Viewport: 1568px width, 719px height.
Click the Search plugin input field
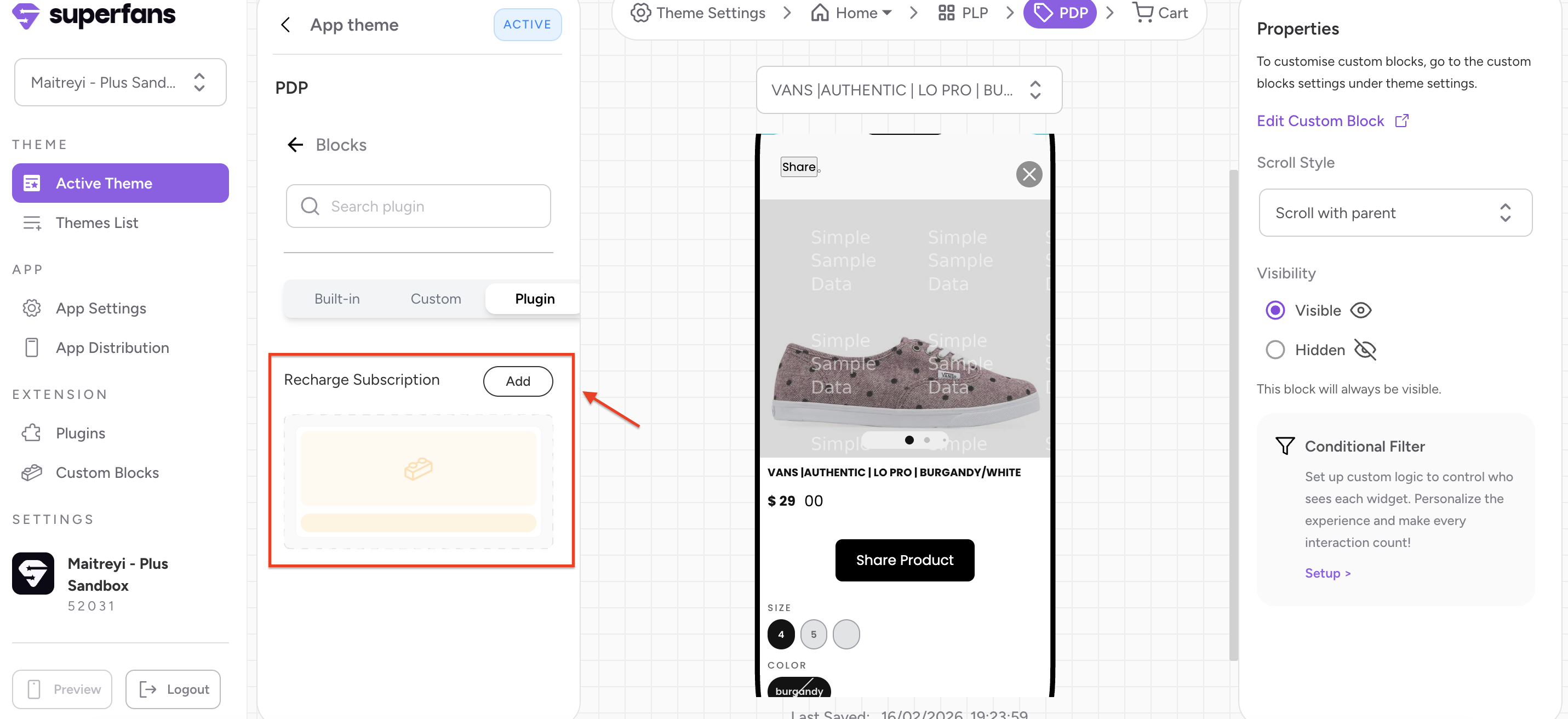[418, 207]
